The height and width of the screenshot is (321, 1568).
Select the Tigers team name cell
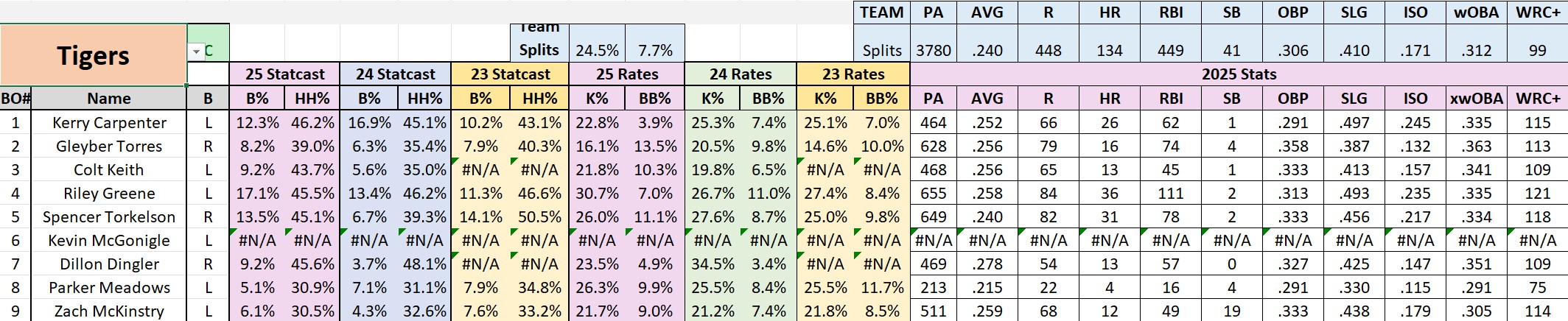point(94,55)
